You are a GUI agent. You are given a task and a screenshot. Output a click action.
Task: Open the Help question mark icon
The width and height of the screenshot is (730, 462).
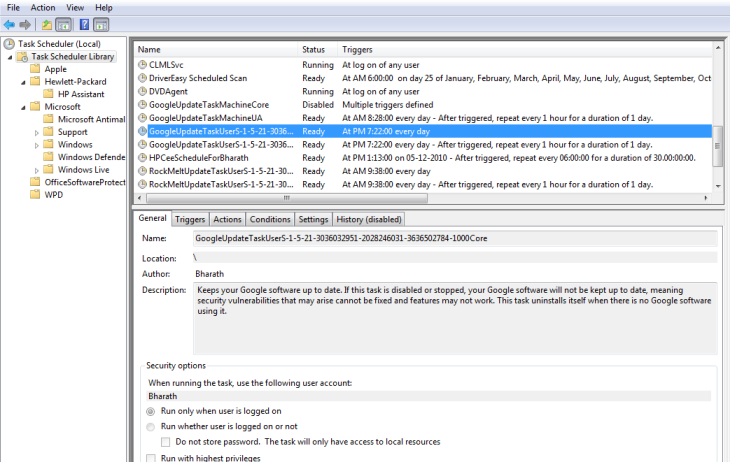pyautogui.click(x=84, y=25)
